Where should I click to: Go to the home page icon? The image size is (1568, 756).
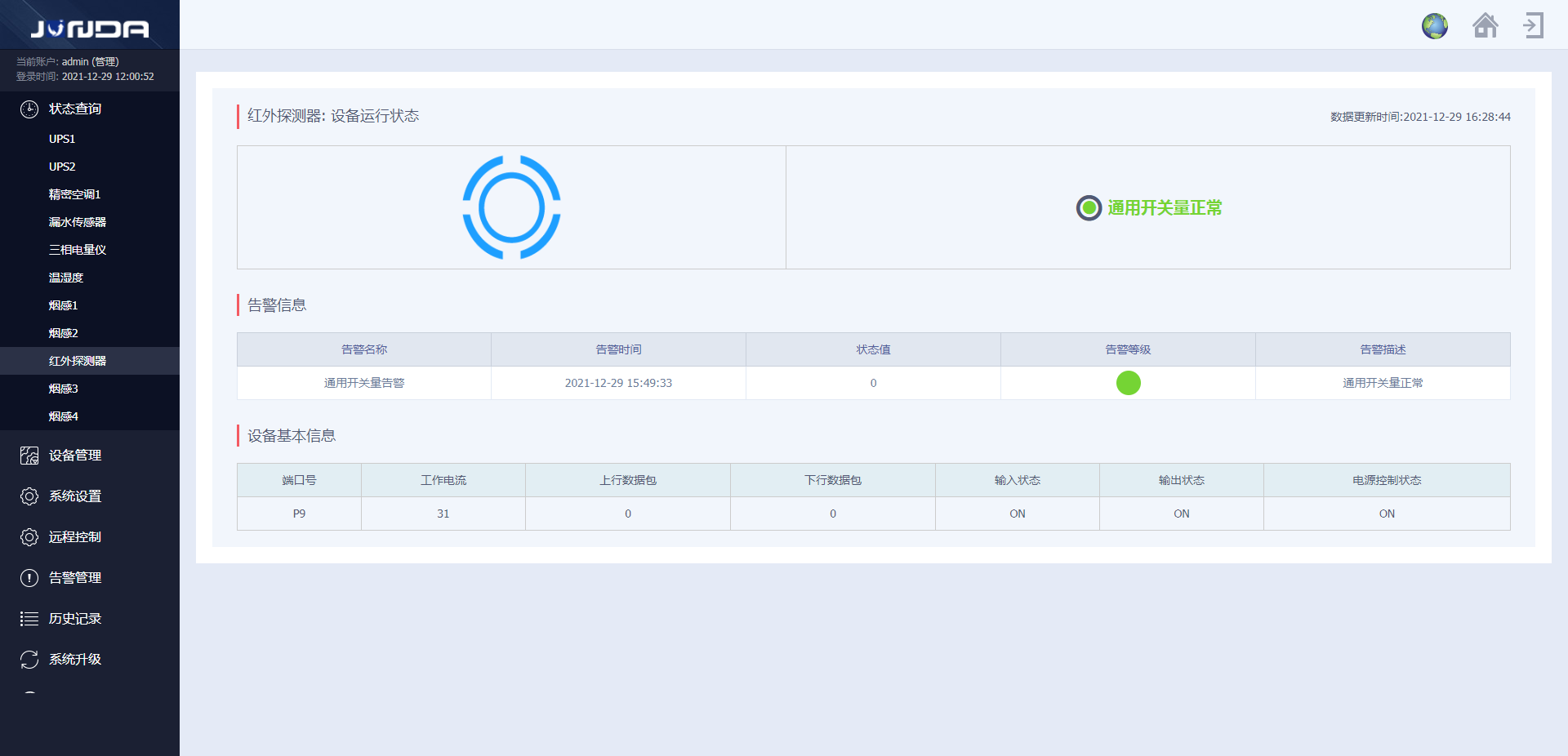1485,26
